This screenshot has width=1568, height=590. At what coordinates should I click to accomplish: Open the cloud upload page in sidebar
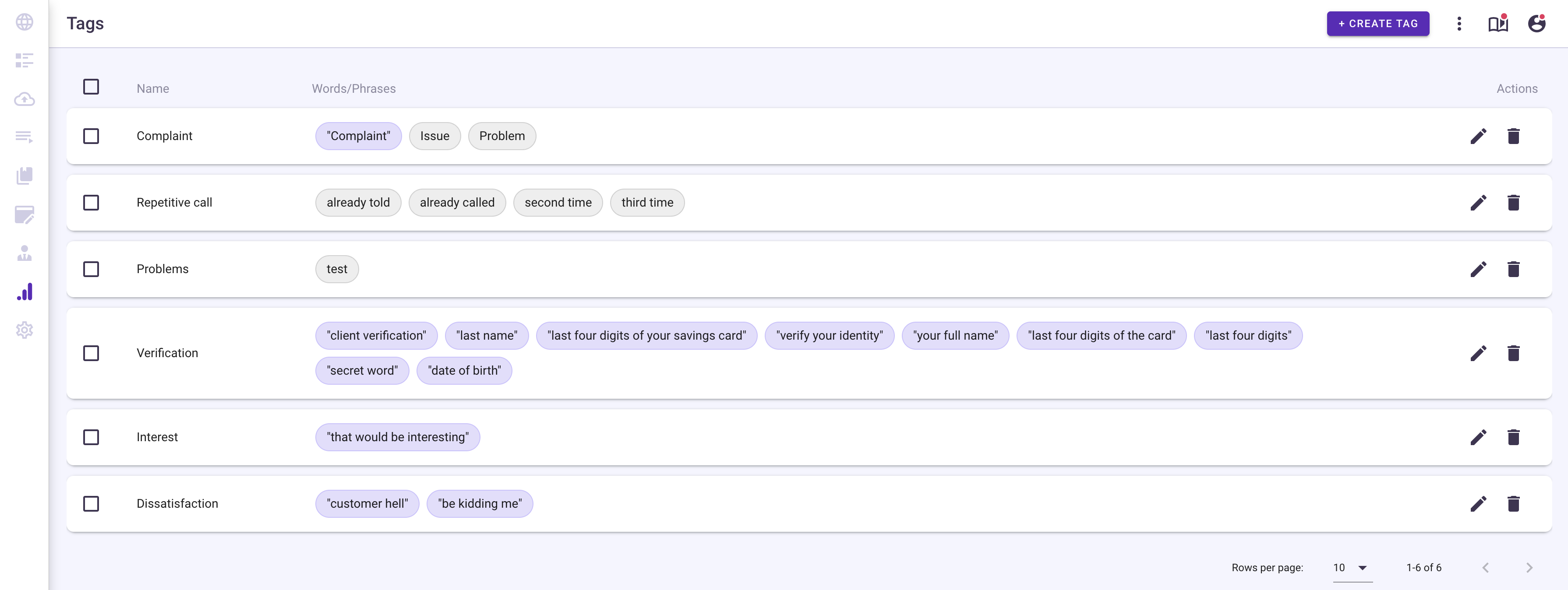(x=25, y=98)
